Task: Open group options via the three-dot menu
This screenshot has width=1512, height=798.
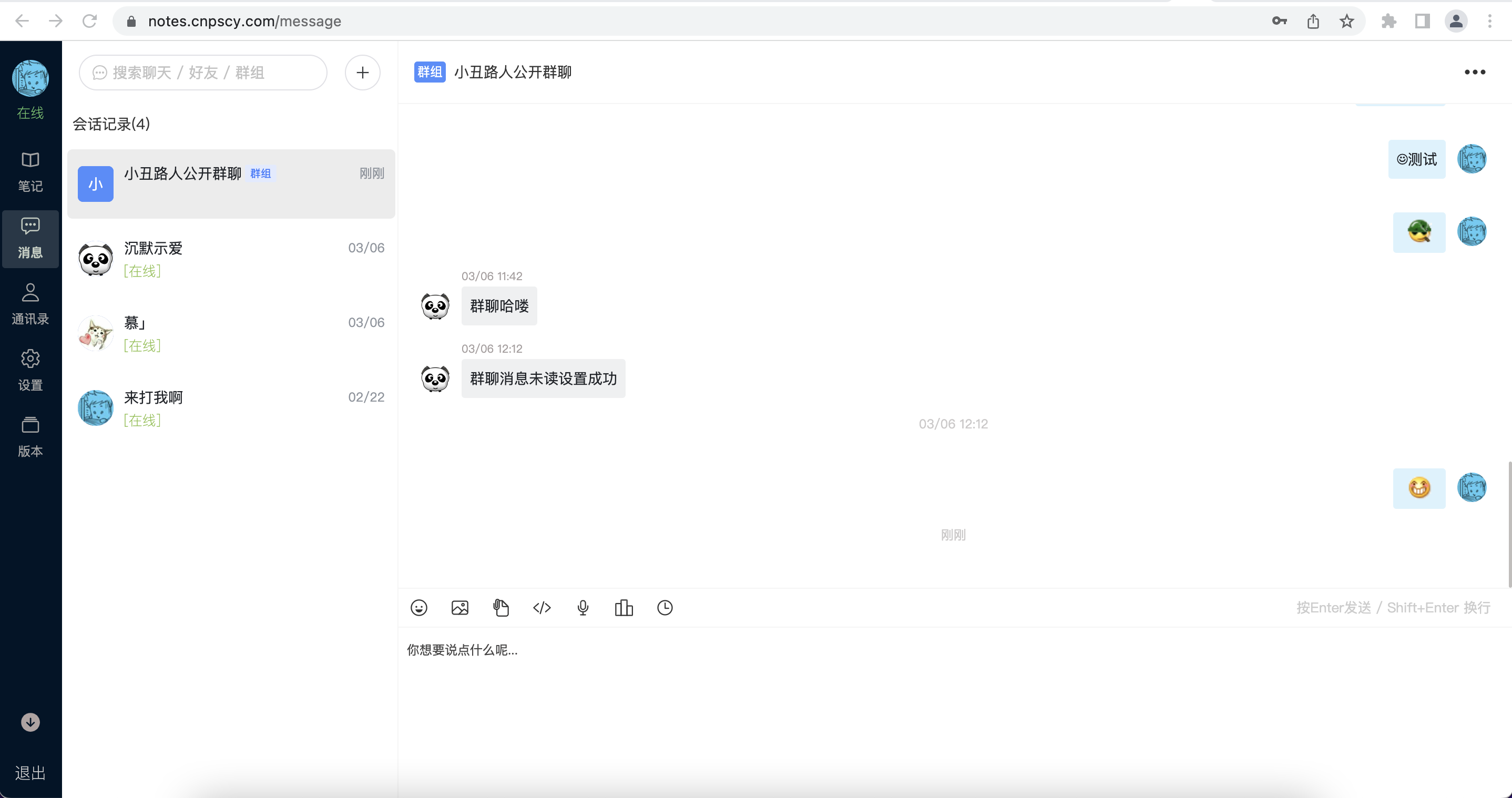Action: pyautogui.click(x=1475, y=72)
